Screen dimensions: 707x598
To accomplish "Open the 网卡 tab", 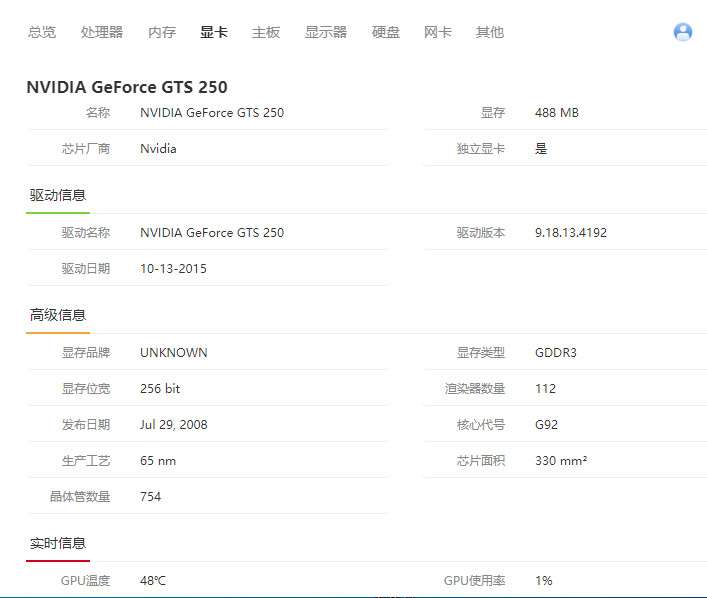I will pyautogui.click(x=437, y=32).
